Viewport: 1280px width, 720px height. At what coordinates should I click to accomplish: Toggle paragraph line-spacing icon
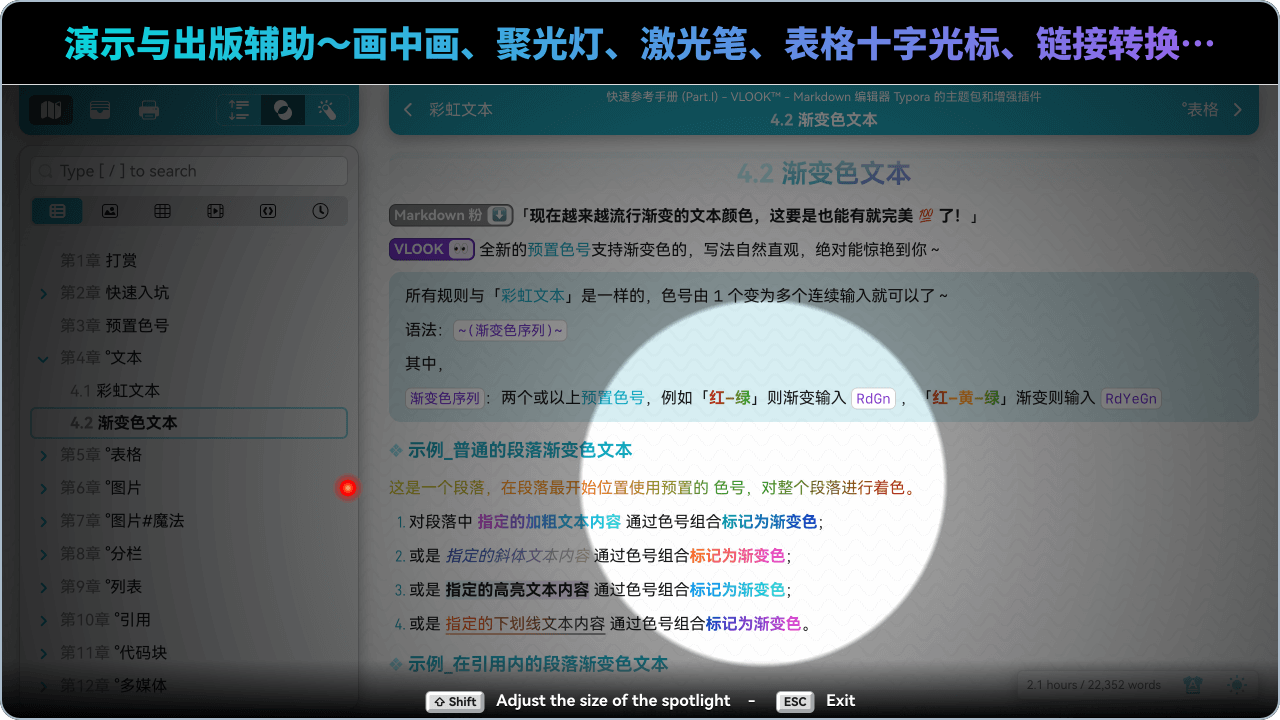coord(239,110)
